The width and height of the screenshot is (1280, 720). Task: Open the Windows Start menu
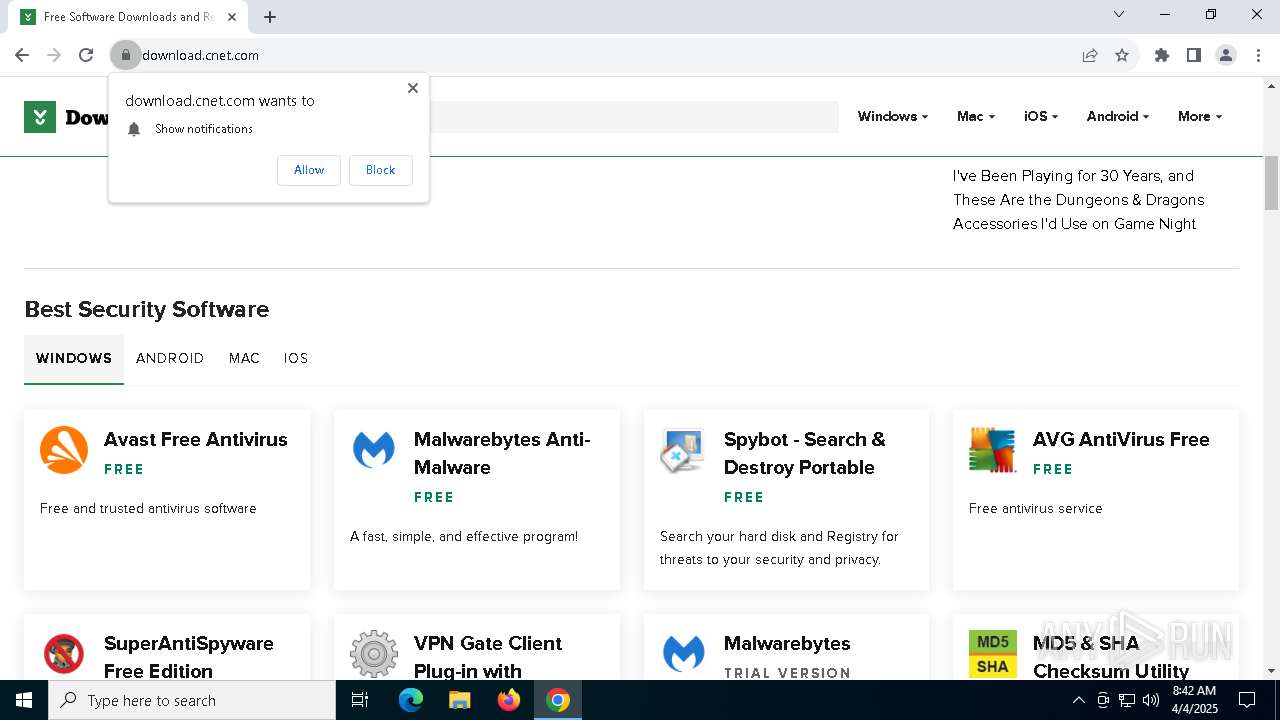pos(24,700)
